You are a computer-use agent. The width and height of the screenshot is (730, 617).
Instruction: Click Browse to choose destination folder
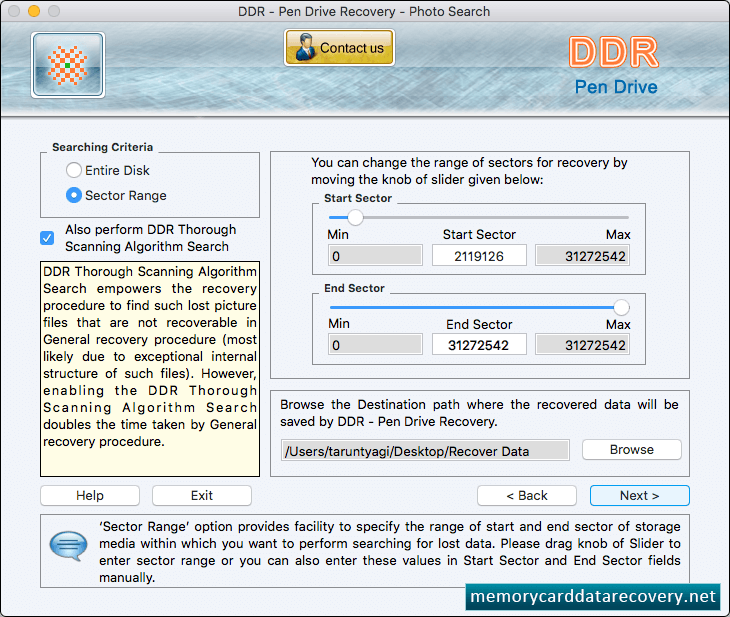click(632, 450)
